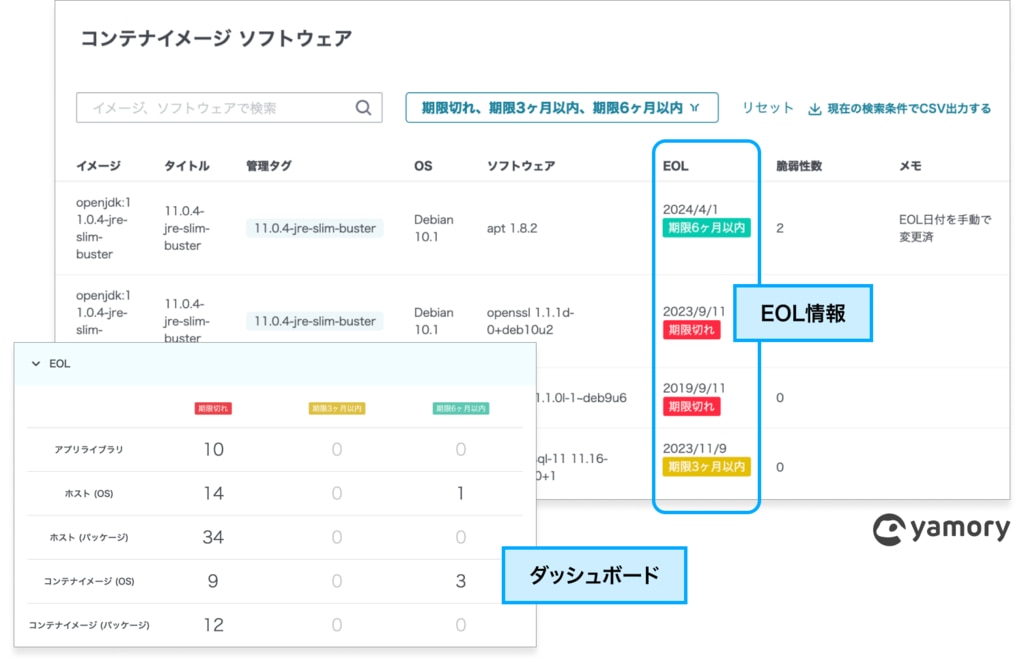
Task: Click expired count 34 for ホスト (パッケージ)
Action: point(213,537)
